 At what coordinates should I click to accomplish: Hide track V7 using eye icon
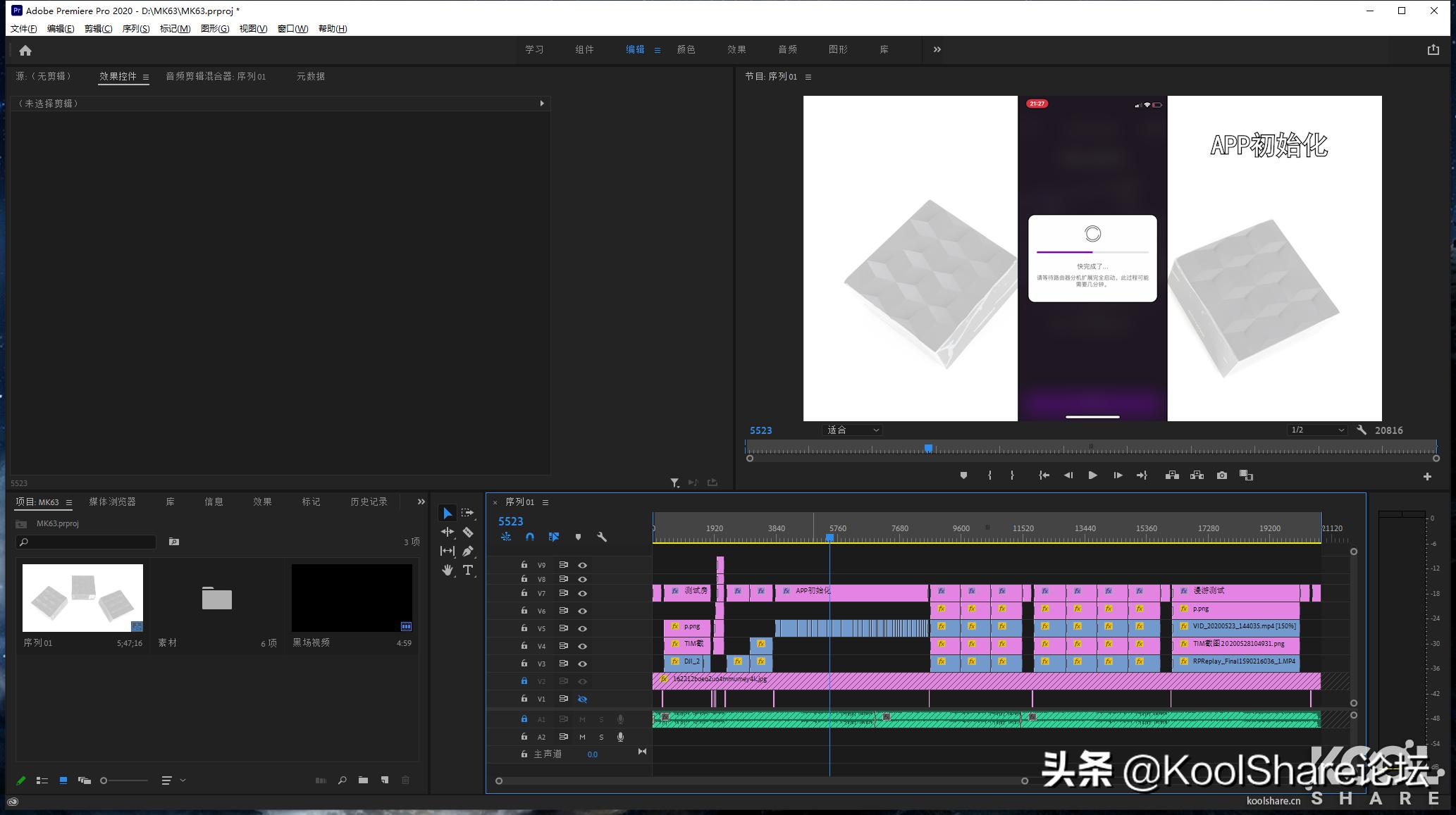pyautogui.click(x=582, y=593)
